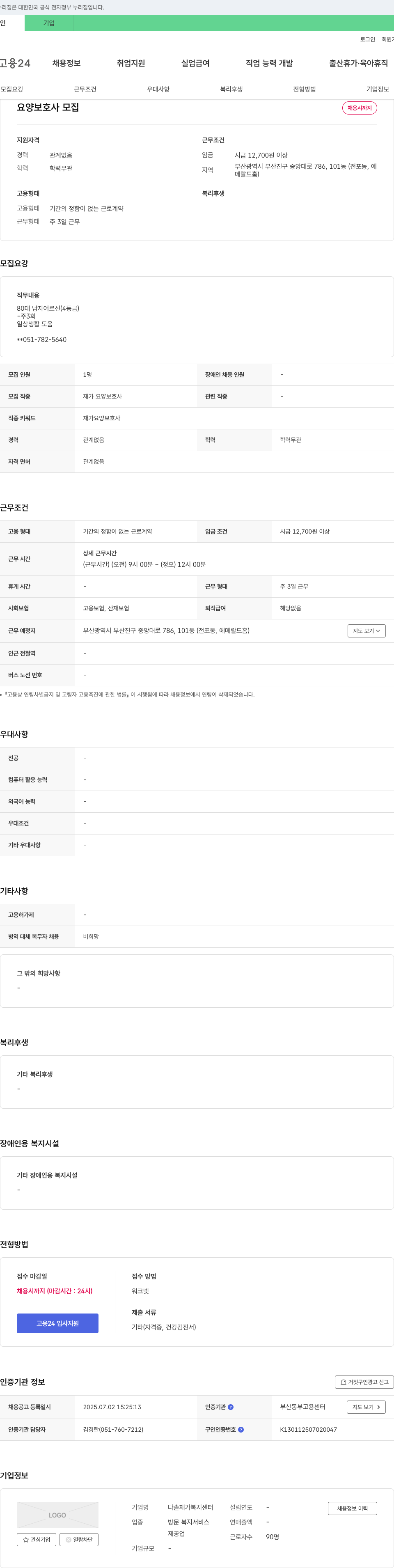Open the 직업 능력 개발 menu
The height and width of the screenshot is (1568, 394).
pyautogui.click(x=269, y=63)
